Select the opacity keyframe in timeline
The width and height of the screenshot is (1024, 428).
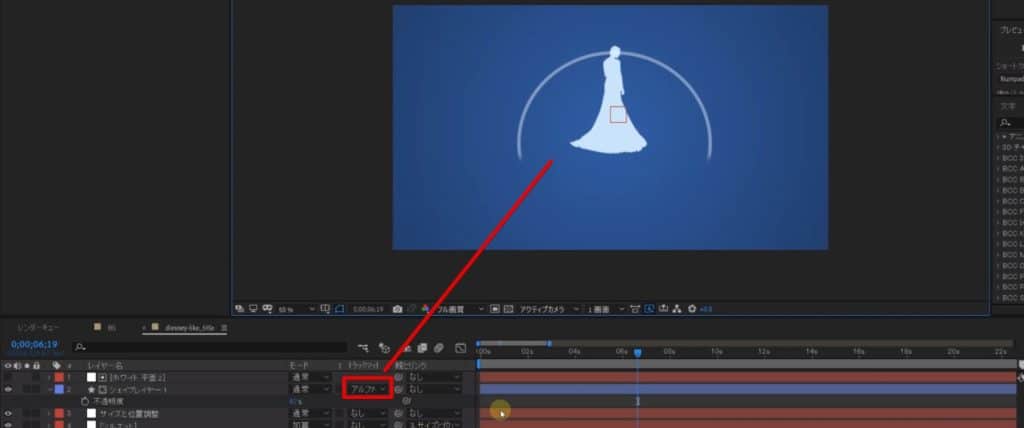click(x=638, y=401)
